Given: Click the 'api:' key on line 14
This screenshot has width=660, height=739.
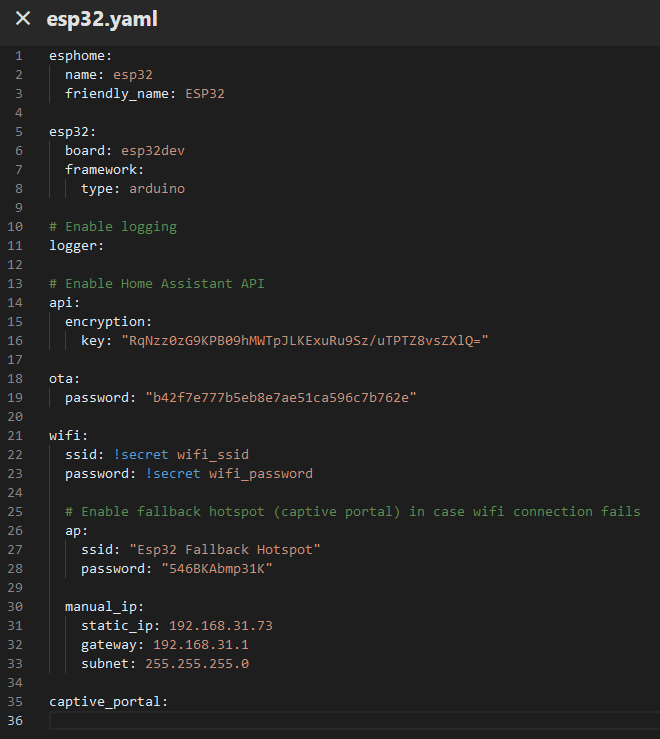Looking at the screenshot, I should tap(65, 303).
